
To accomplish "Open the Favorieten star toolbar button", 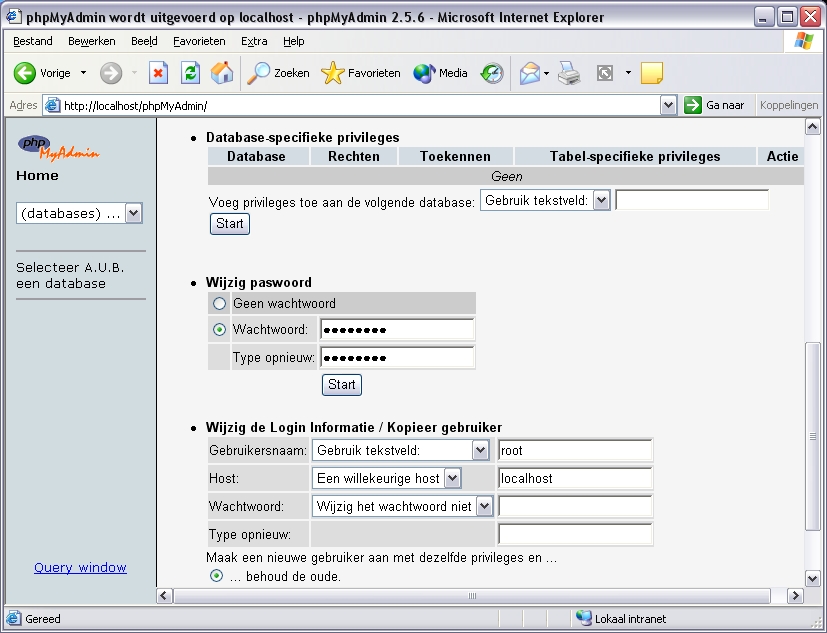I will click(361, 73).
